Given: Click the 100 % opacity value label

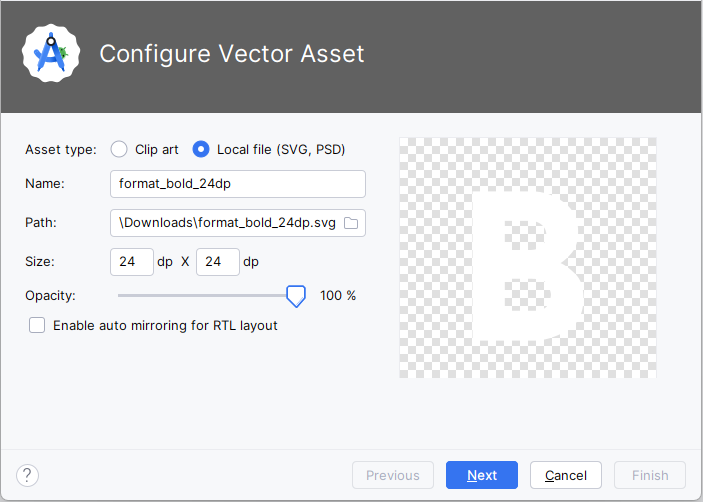Looking at the screenshot, I should tap(338, 296).
